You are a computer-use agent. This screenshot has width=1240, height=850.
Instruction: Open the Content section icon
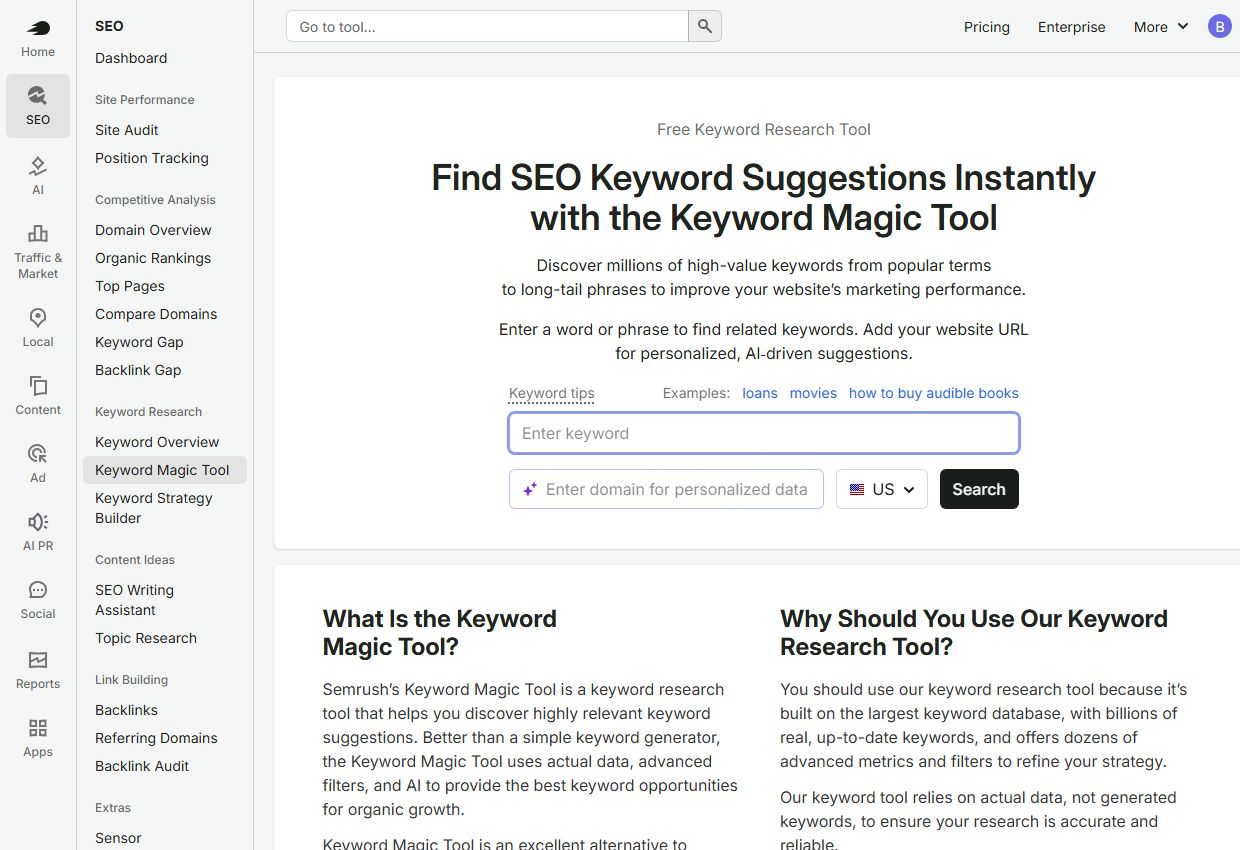click(38, 386)
